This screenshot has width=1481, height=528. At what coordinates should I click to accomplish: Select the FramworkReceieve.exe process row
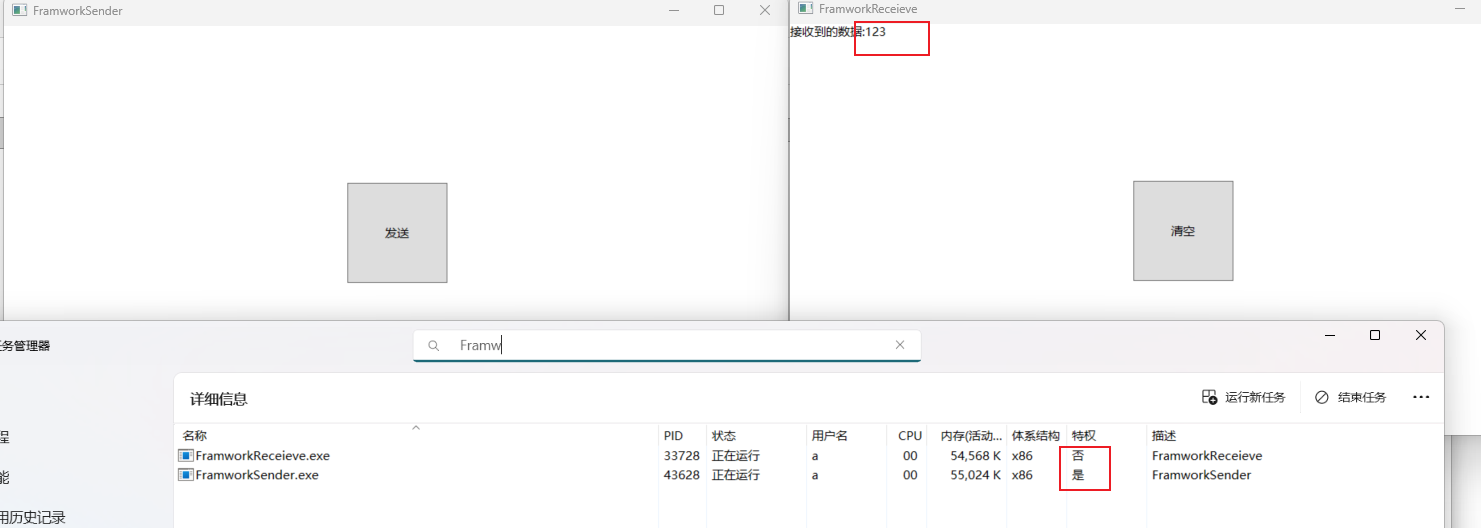coord(262,456)
